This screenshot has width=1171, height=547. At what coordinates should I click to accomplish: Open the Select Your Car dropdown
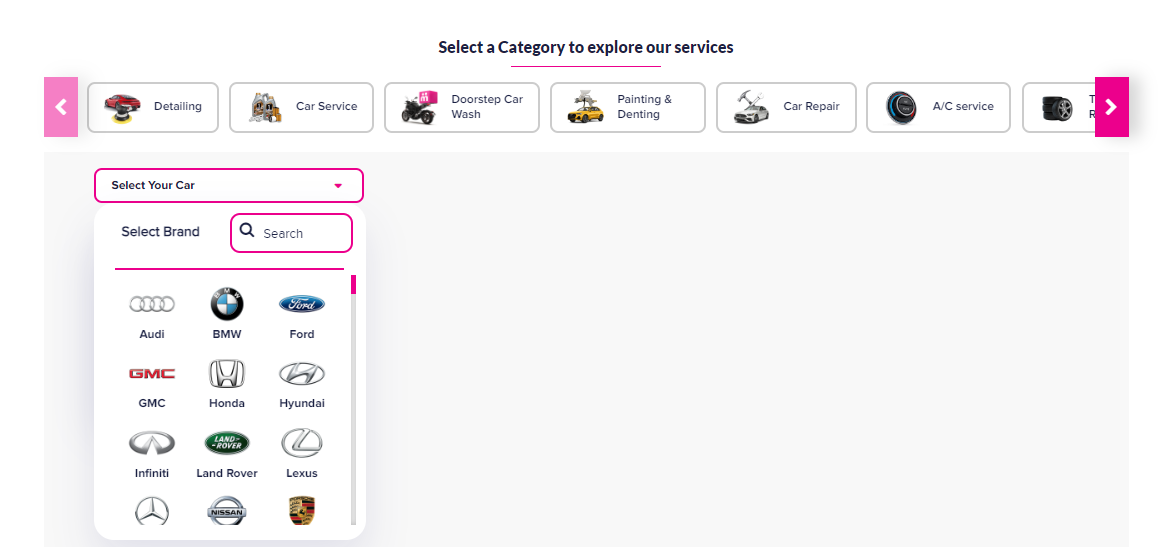coord(228,186)
